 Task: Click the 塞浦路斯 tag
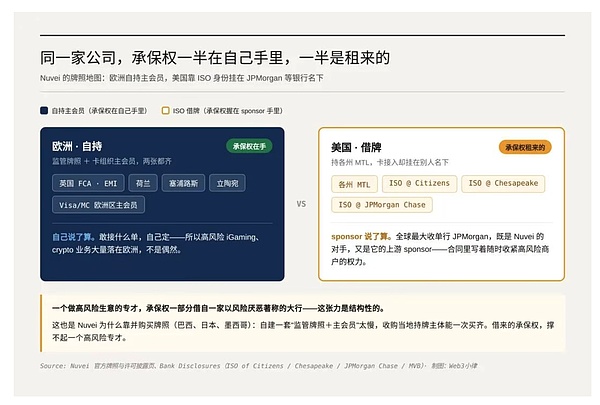point(183,183)
